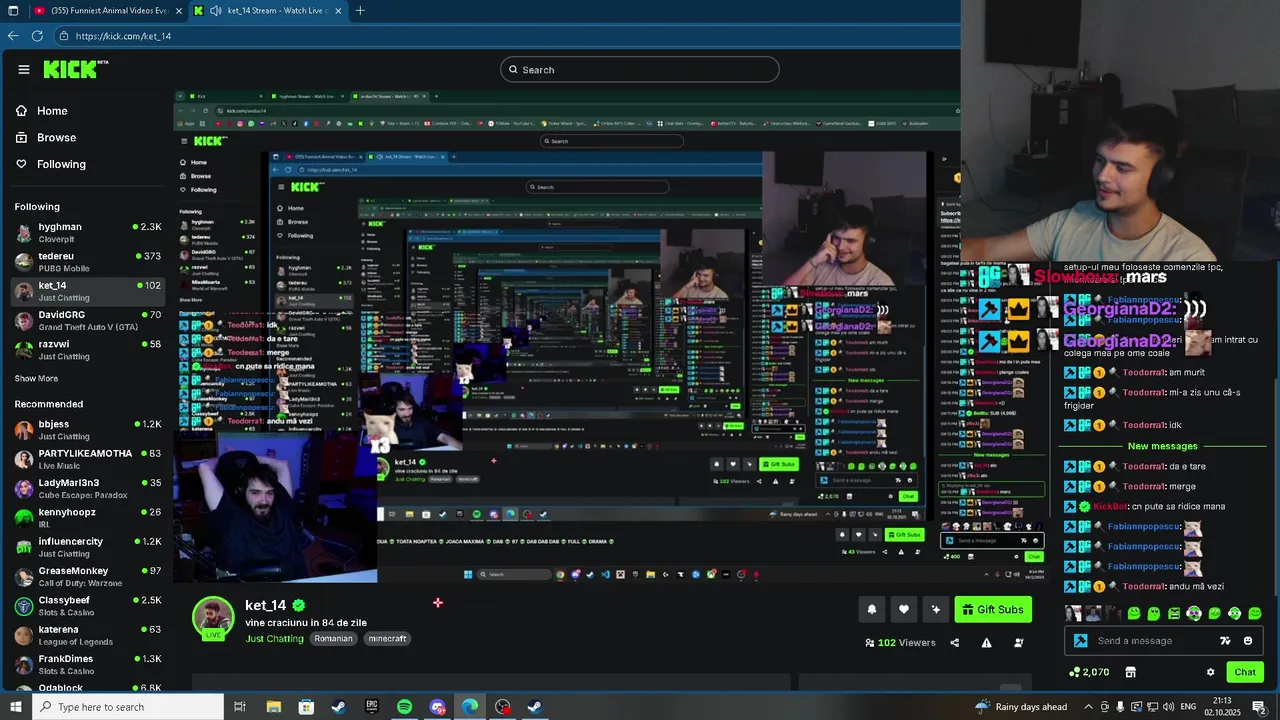This screenshot has height=720, width=1280.
Task: Open bbjess in Recommended list
Action: [x=87, y=430]
